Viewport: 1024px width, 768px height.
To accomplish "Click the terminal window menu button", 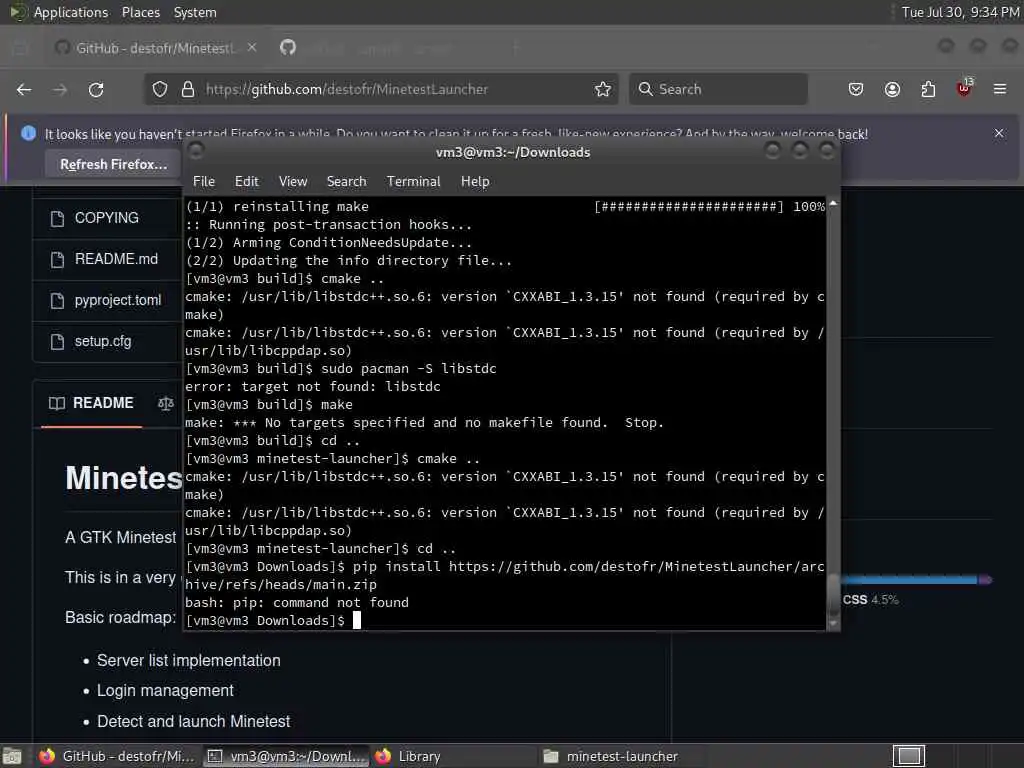I will click(x=195, y=152).
